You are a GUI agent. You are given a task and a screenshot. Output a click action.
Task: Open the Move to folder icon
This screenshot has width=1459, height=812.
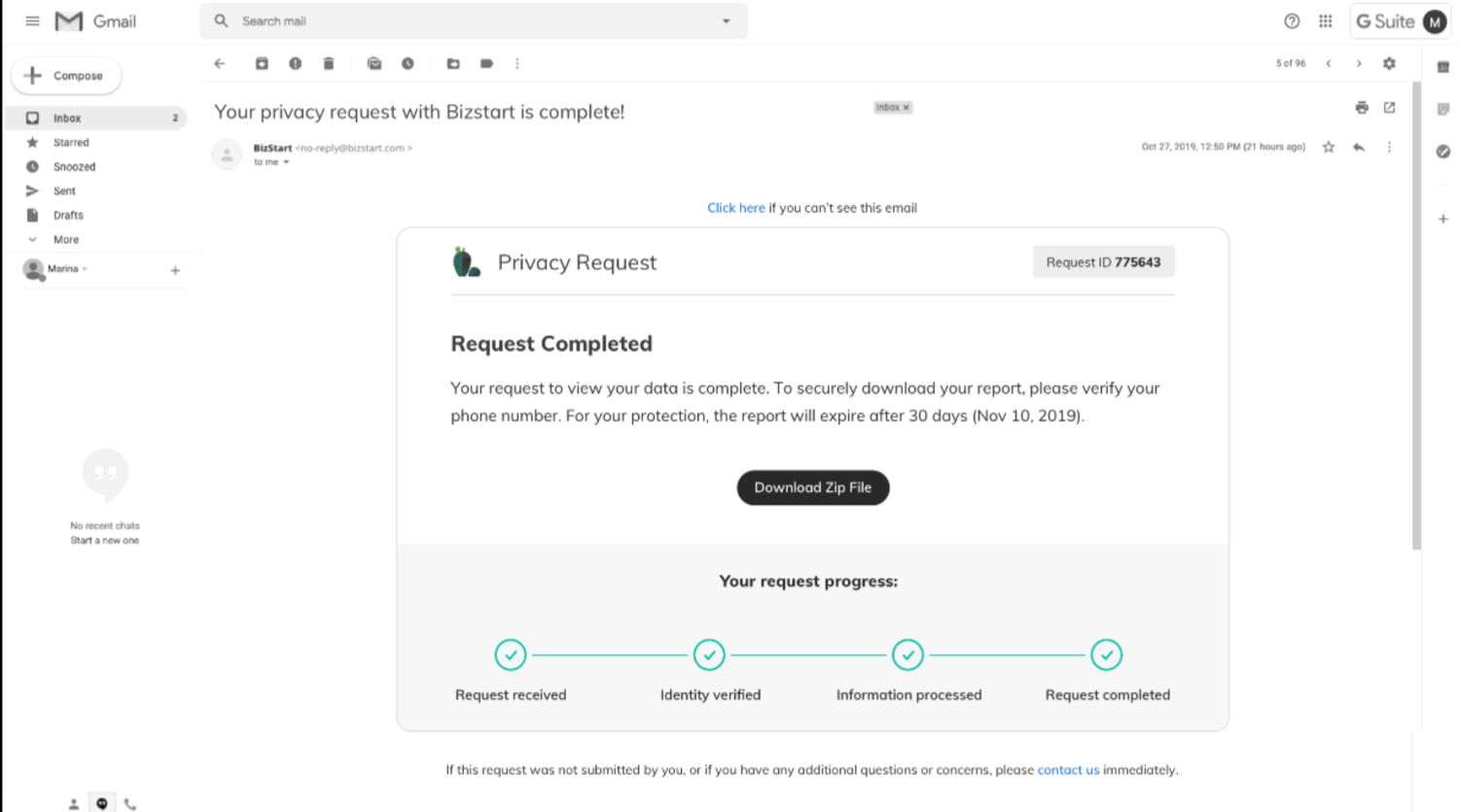coord(453,63)
